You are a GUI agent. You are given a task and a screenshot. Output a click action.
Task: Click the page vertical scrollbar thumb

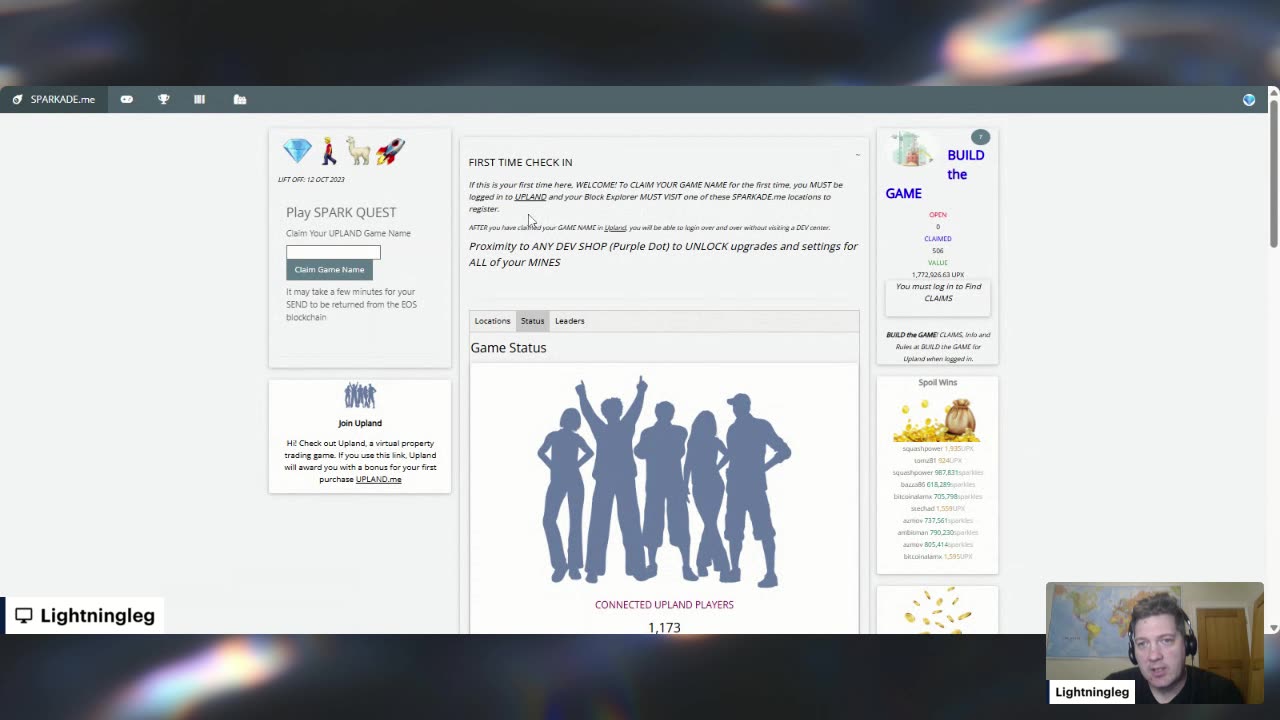tap(1273, 172)
